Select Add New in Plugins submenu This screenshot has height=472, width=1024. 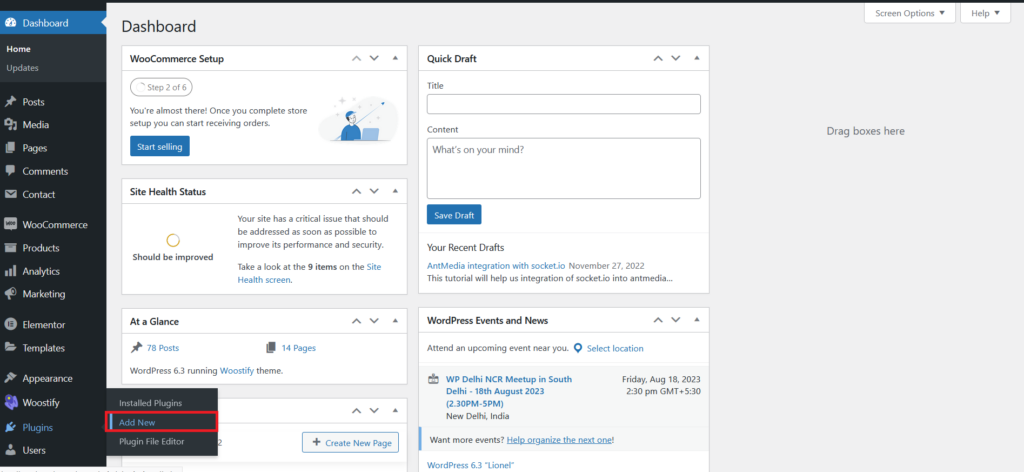(x=137, y=422)
